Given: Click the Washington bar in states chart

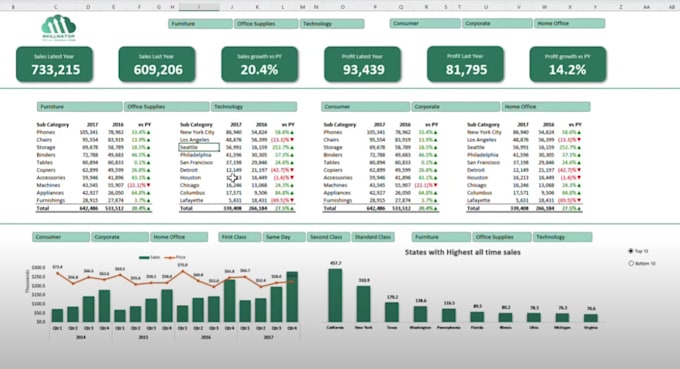Looking at the screenshot, I should pos(420,314).
